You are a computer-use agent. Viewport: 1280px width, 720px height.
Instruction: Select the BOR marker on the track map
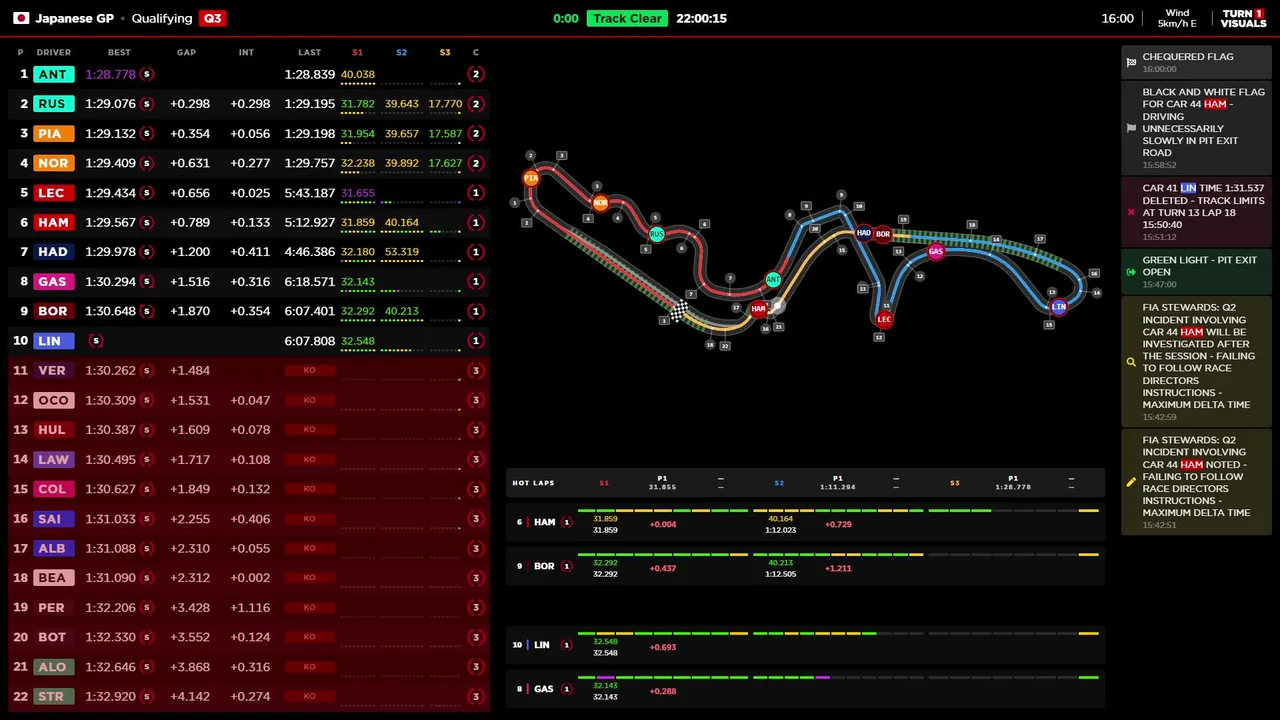[x=883, y=234]
